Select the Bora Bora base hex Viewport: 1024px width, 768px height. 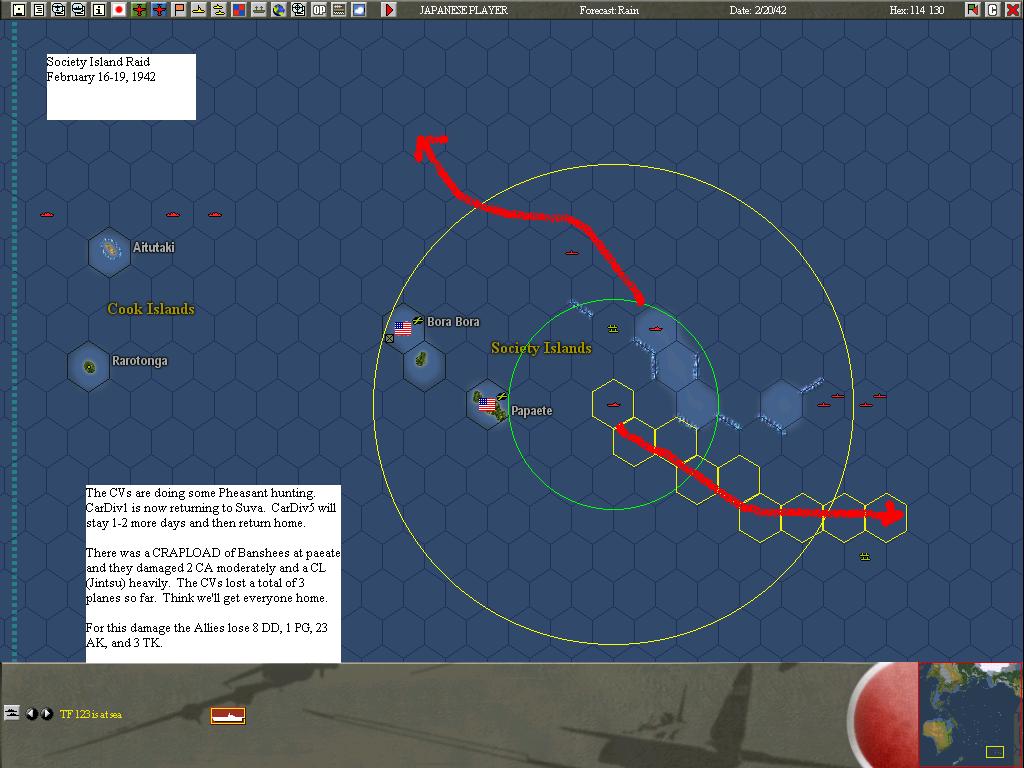click(404, 328)
